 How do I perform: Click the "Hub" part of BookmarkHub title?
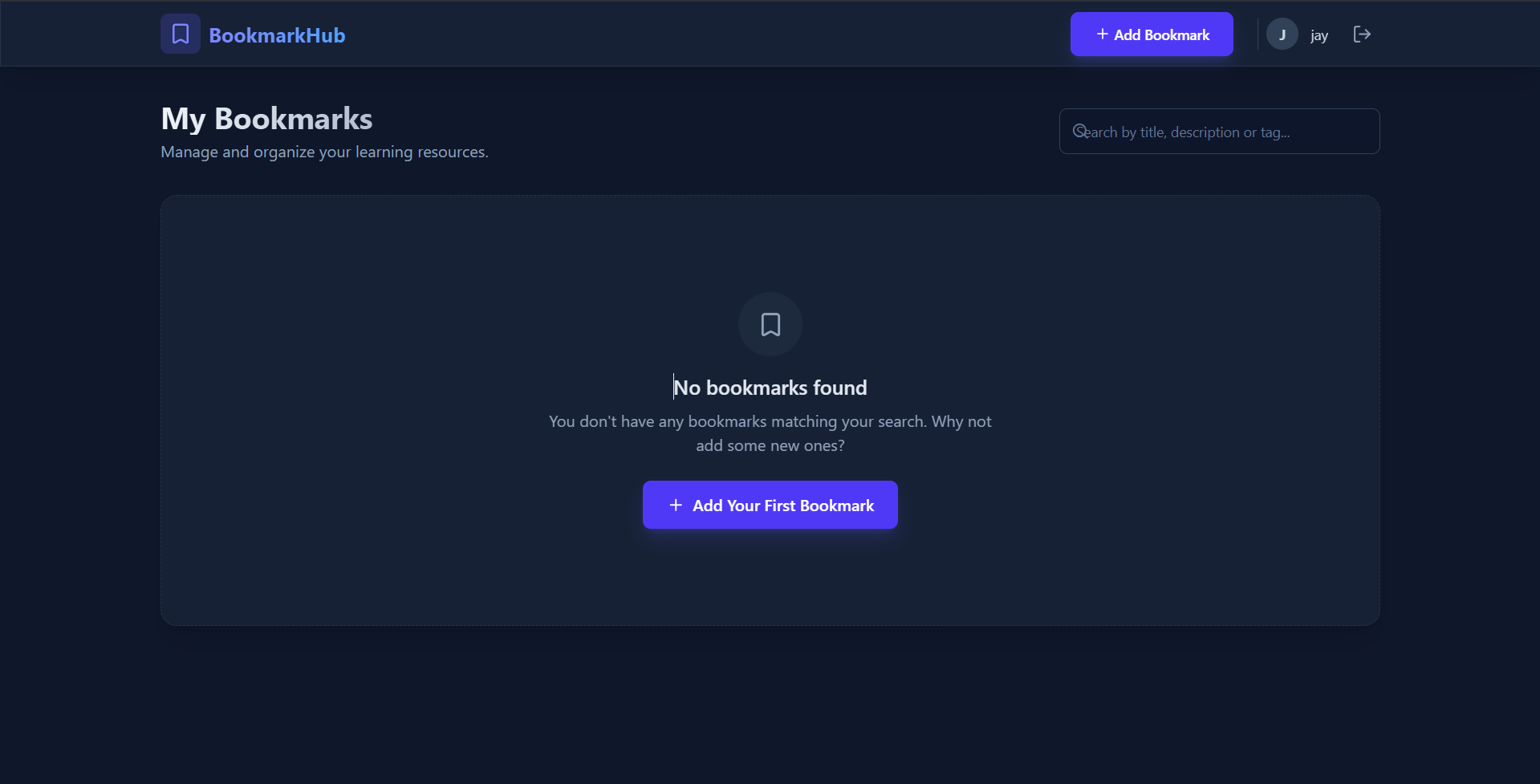click(326, 35)
